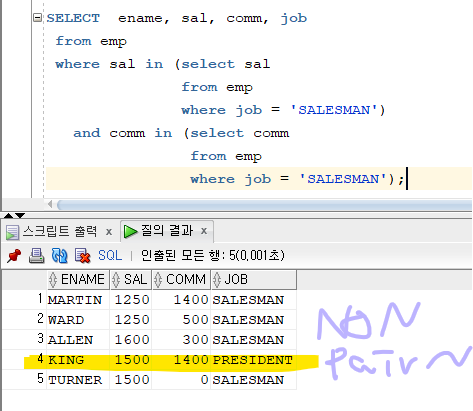Select the COMM value 500 cell
The width and height of the screenshot is (473, 411).
[181, 320]
